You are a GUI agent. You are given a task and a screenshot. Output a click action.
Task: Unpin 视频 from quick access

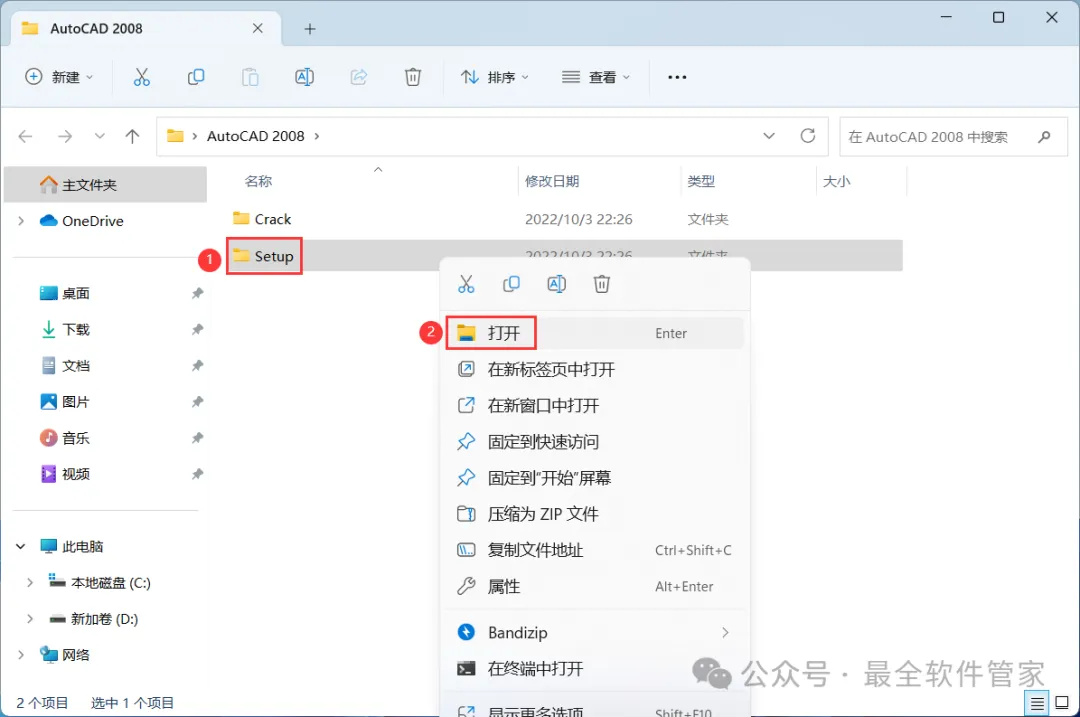coord(197,474)
